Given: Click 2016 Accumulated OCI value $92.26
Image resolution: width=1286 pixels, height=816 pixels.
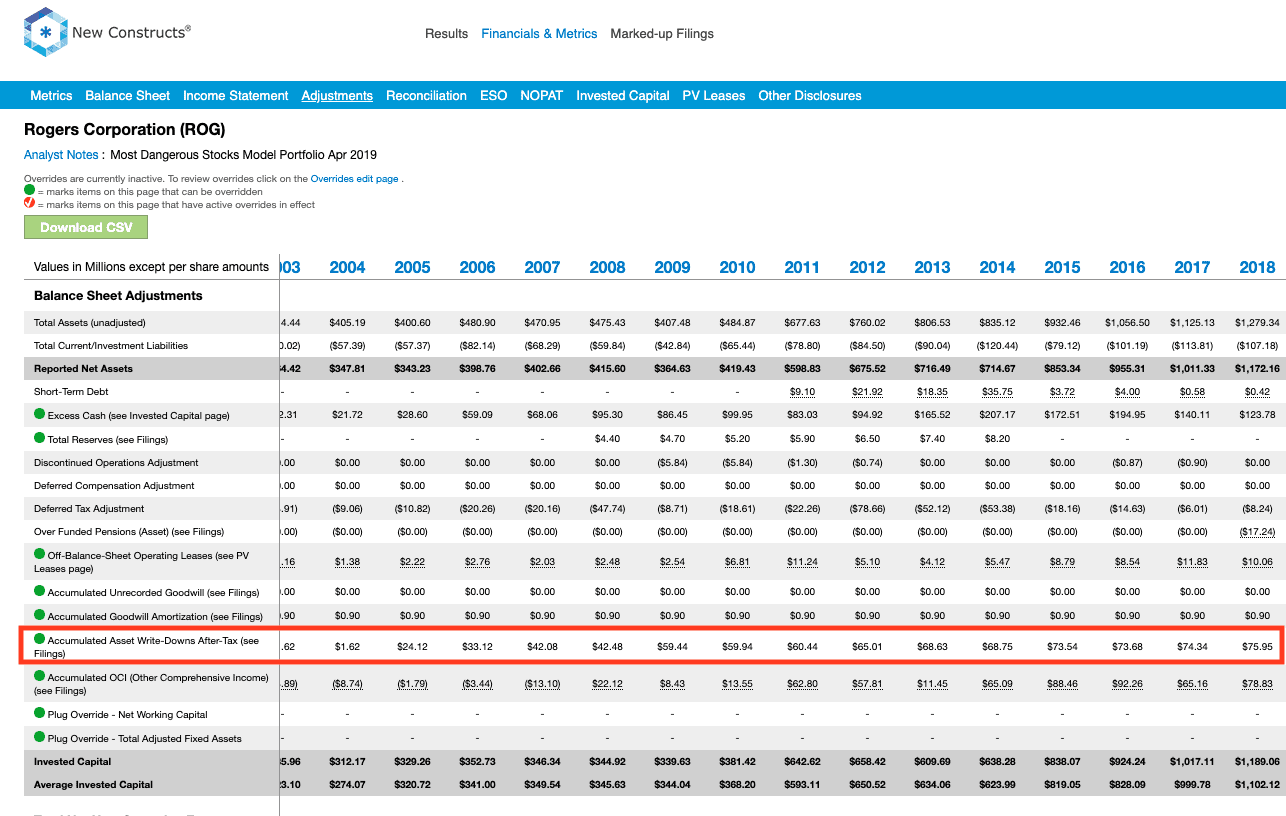Looking at the screenshot, I should point(1127,684).
